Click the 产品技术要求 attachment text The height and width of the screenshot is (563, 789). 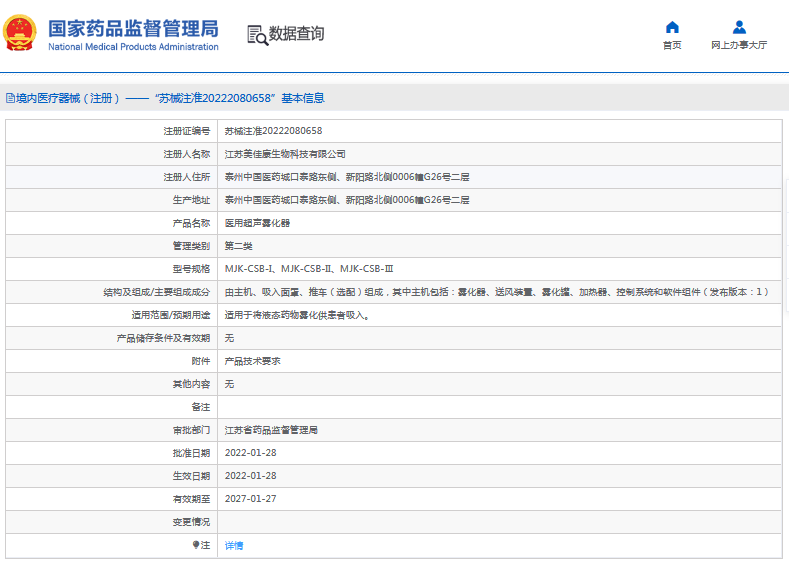point(252,361)
